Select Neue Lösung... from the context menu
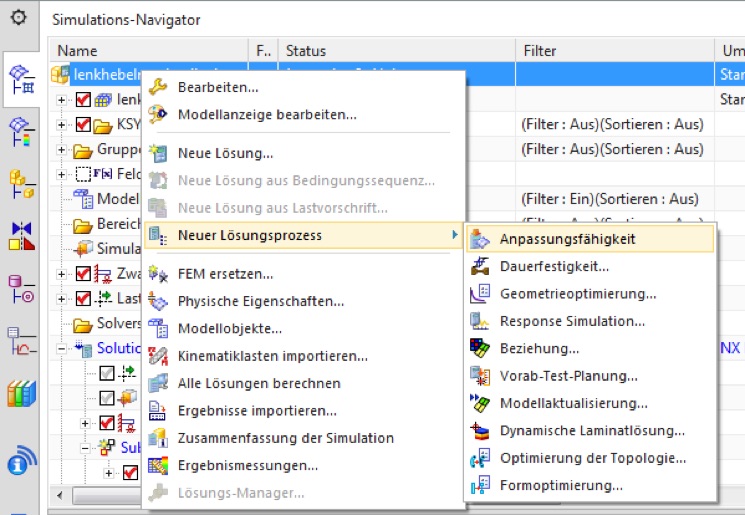Image resolution: width=745 pixels, height=515 pixels. coord(225,153)
